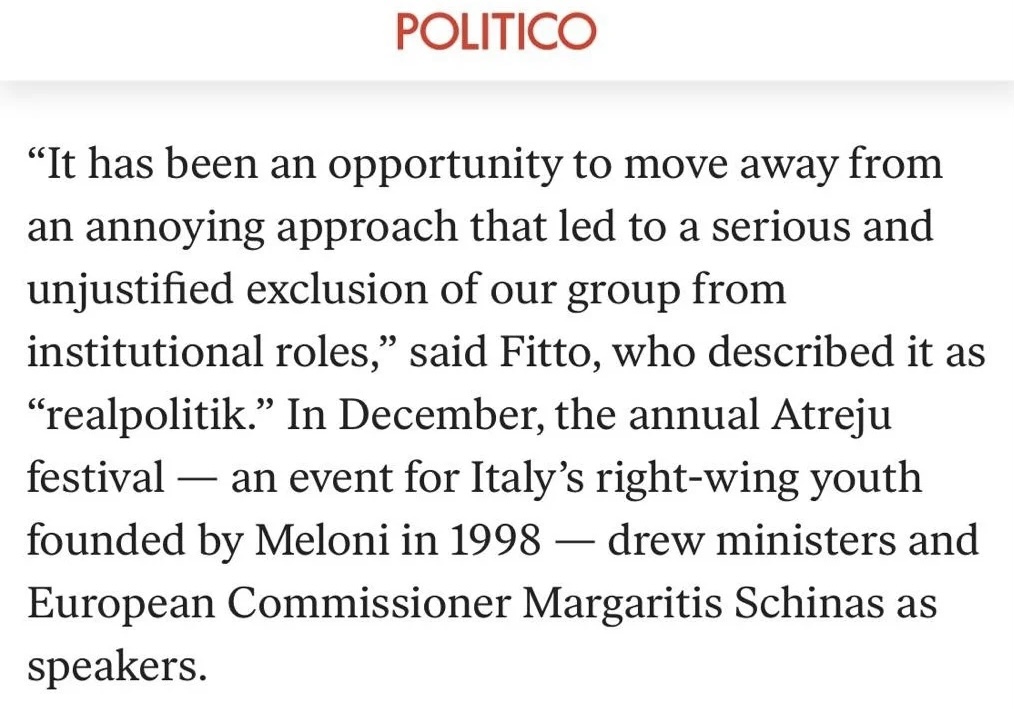This screenshot has height=709, width=1014.
Task: Click the word "realpolitik" in the article
Action: coord(148,415)
